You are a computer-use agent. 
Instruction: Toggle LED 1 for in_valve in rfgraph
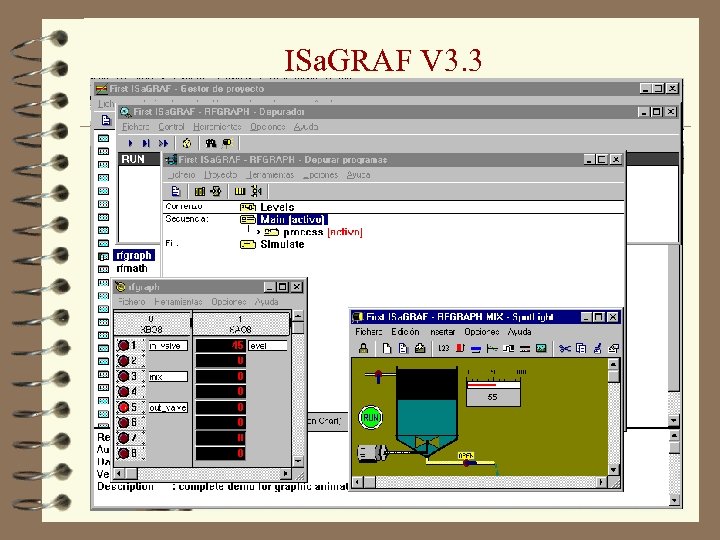click(x=123, y=345)
